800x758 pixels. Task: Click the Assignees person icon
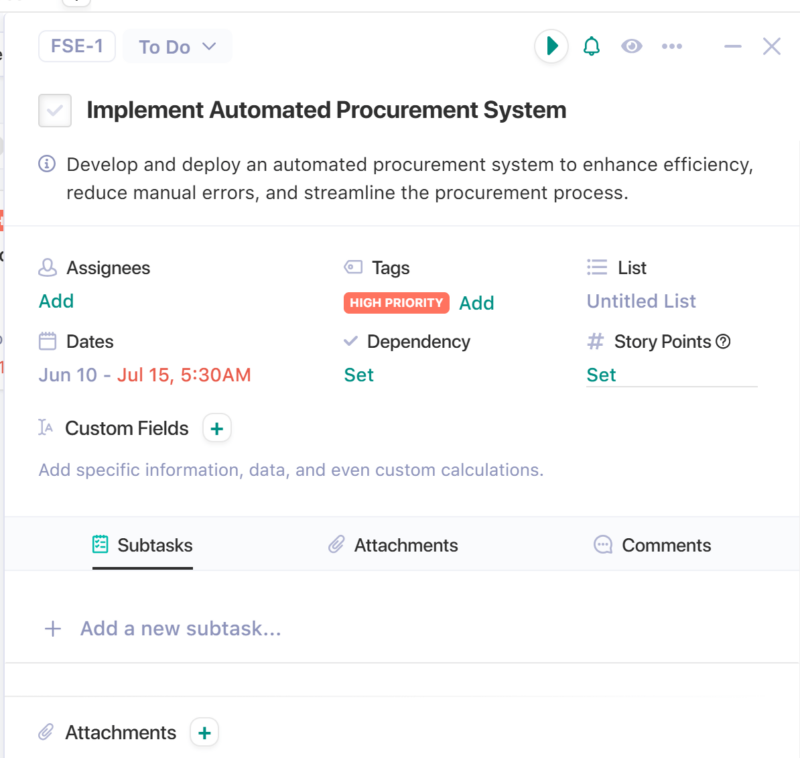coord(46,267)
